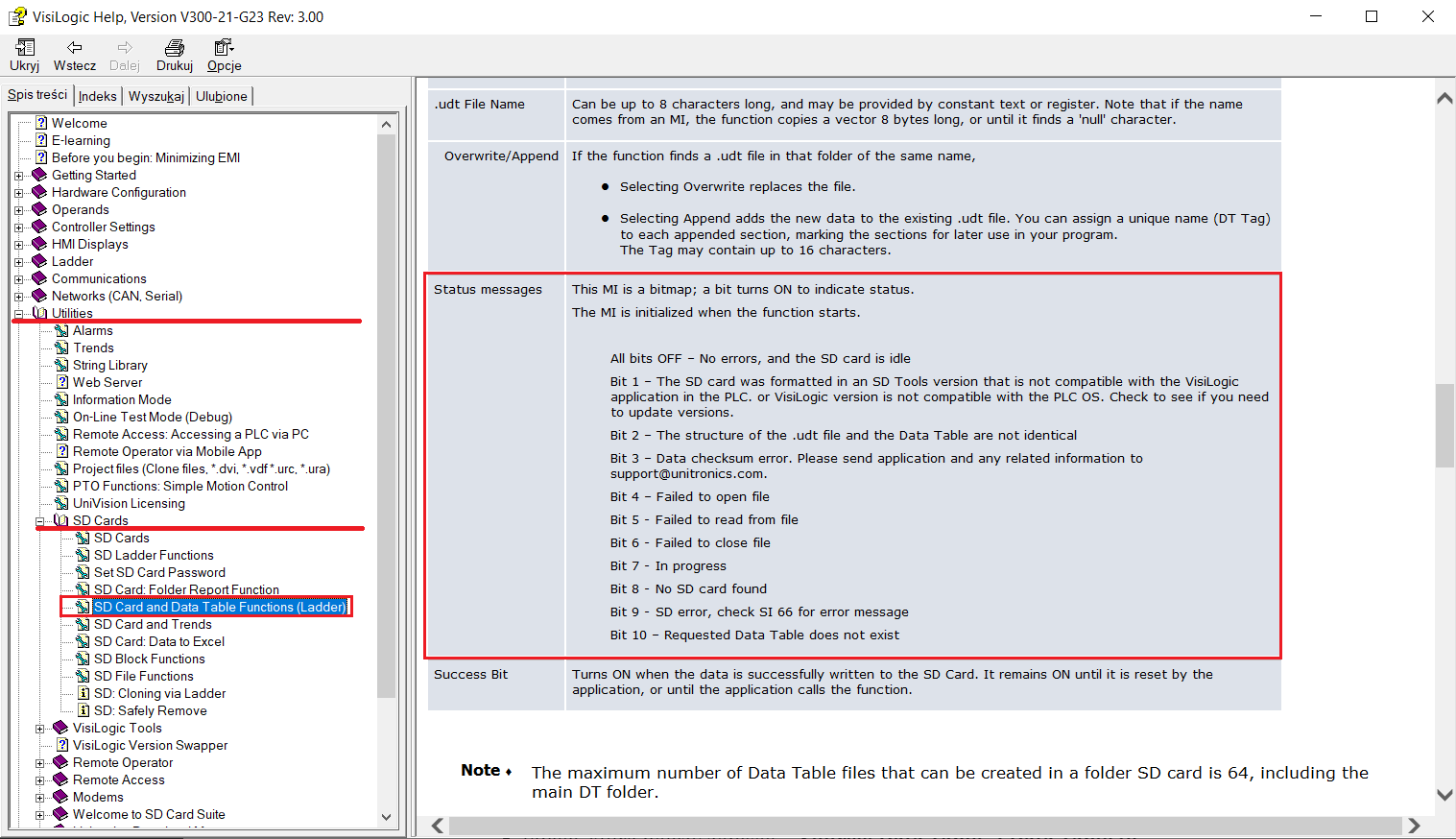Click the horizontal scrollbar right arrow
This screenshot has width=1456, height=839.
tap(1413, 826)
